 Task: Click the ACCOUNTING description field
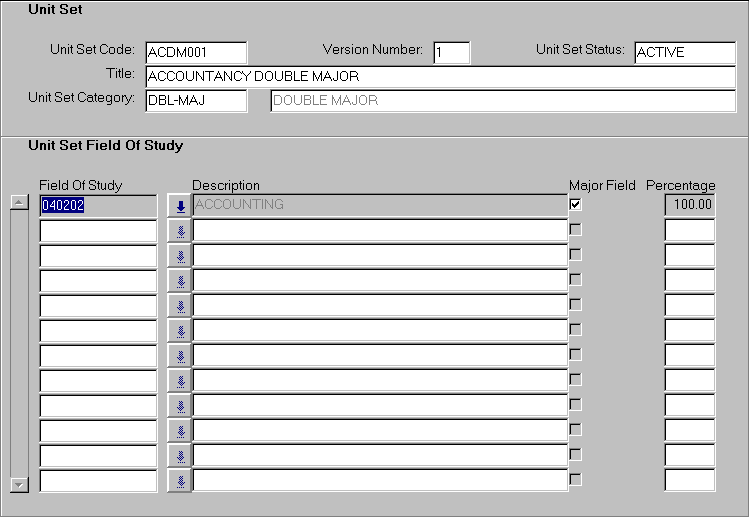(379, 205)
